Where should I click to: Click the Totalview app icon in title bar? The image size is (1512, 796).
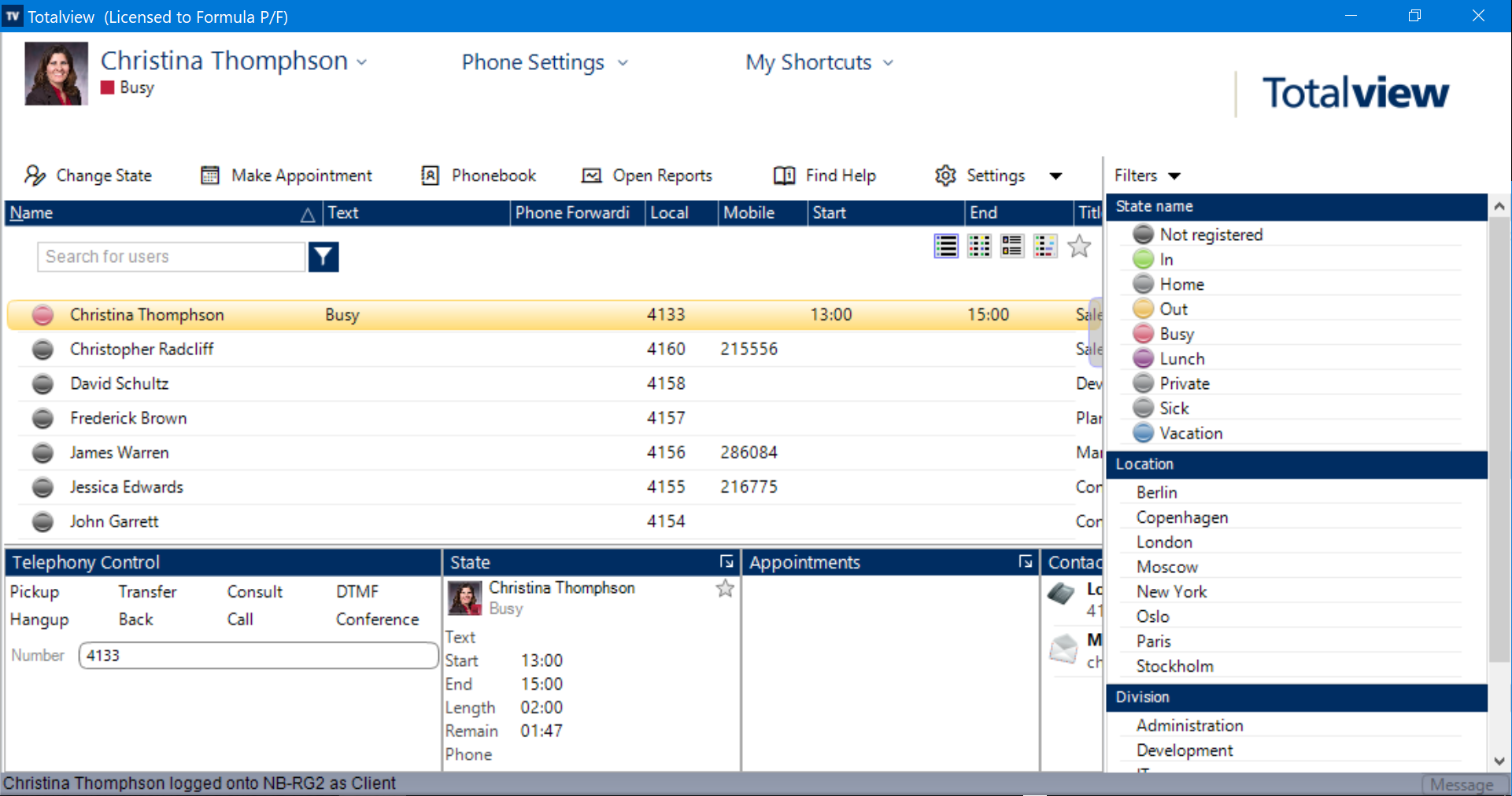coord(13,16)
